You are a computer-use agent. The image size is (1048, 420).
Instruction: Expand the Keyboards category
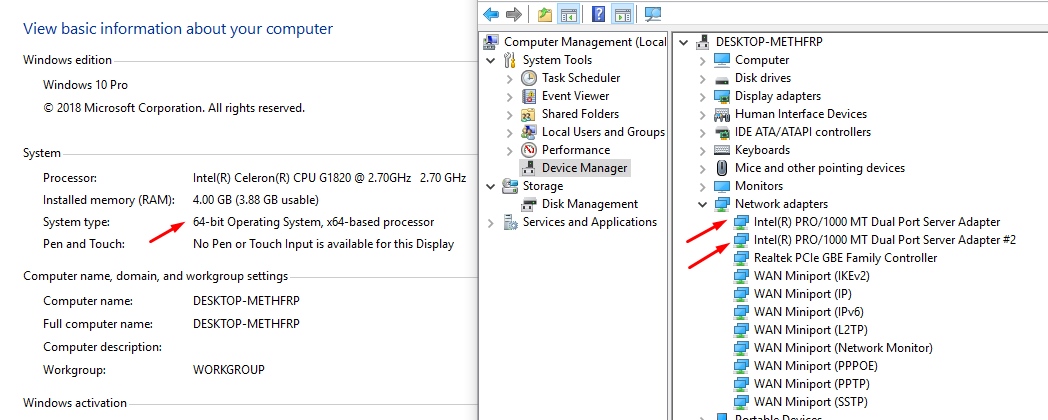coord(702,150)
